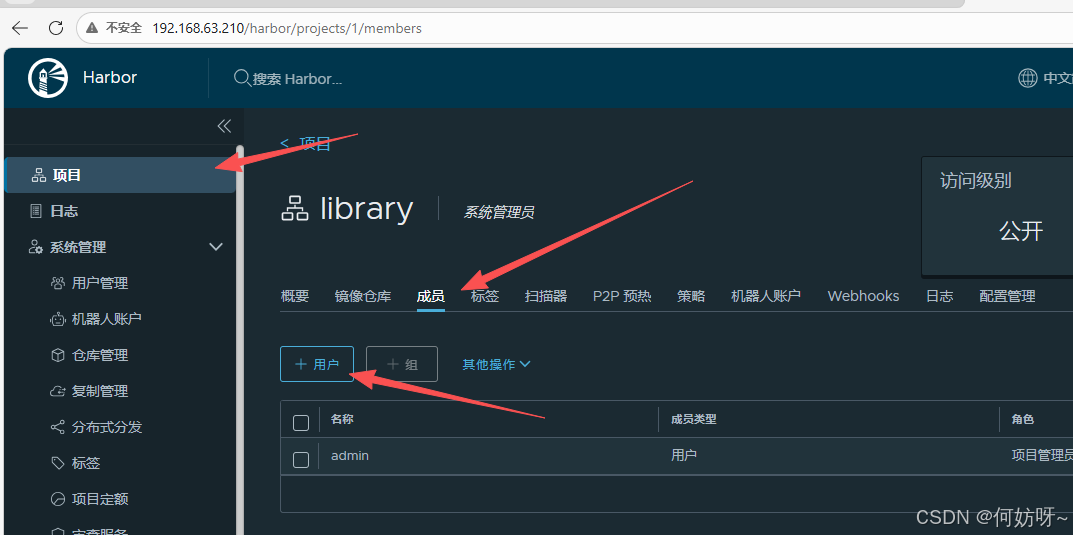Screen dimensions: 1073x535
Task: Open the project 日志 tab
Action: [940, 296]
